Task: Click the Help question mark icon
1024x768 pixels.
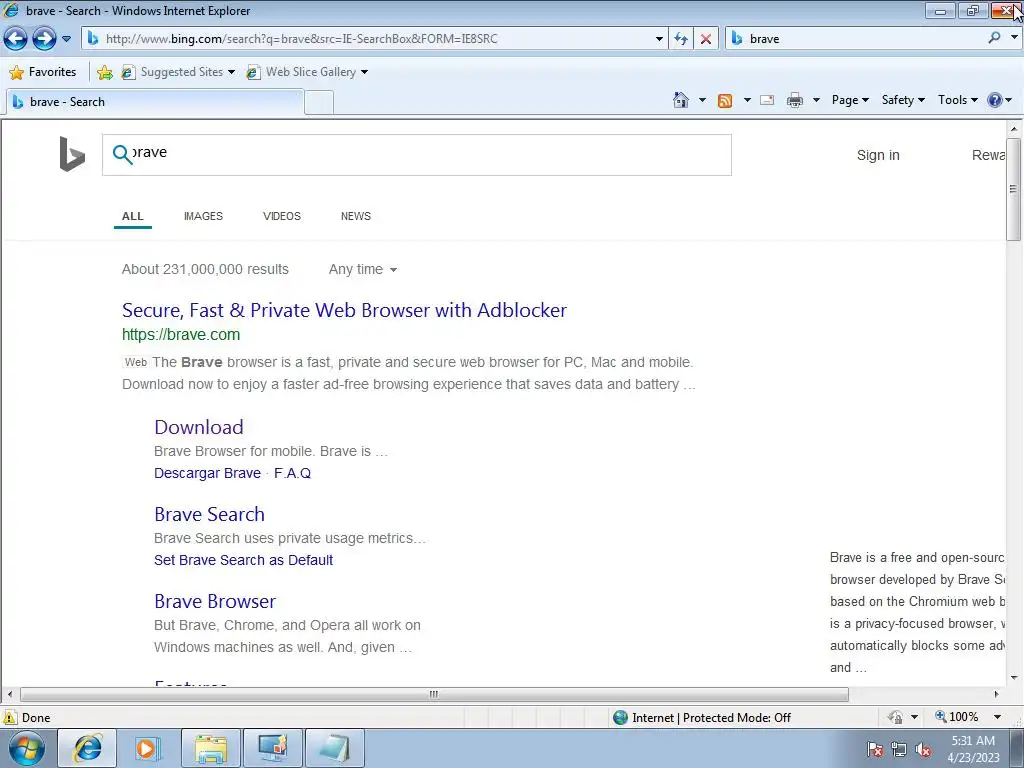Action: 995,100
